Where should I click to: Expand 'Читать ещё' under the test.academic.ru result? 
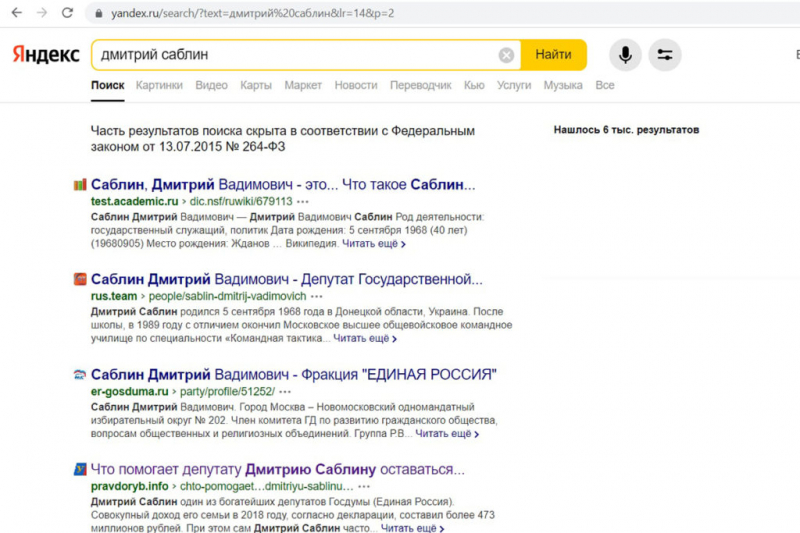tap(374, 243)
